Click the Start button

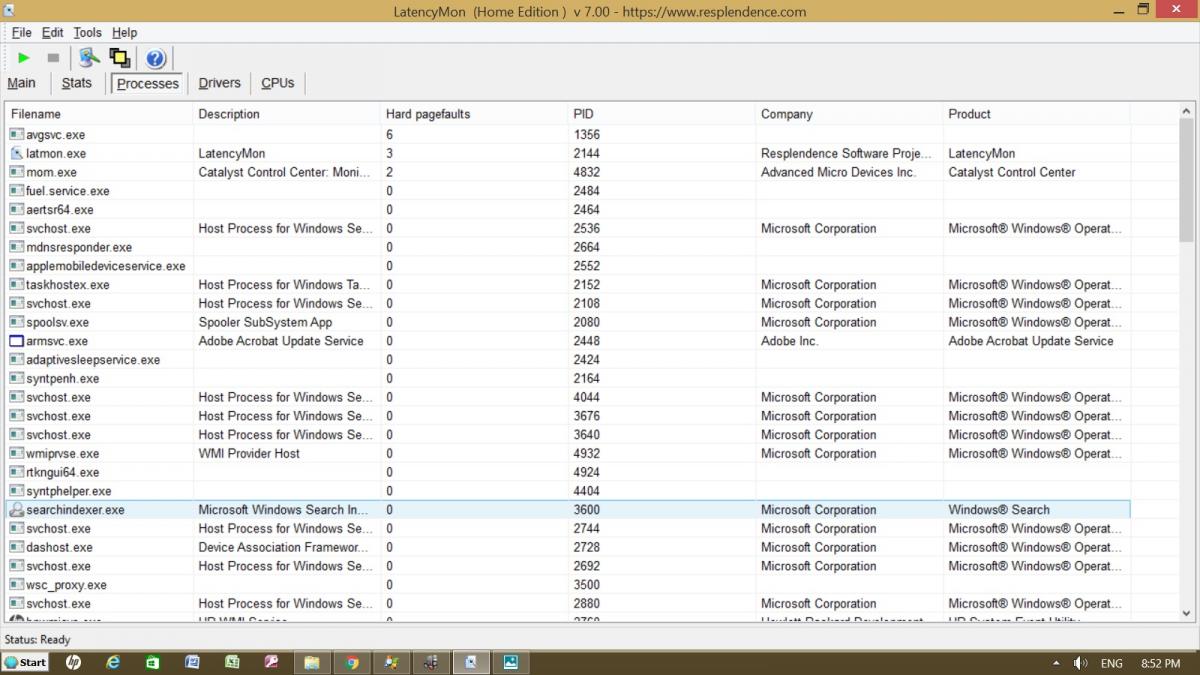coord(26,662)
